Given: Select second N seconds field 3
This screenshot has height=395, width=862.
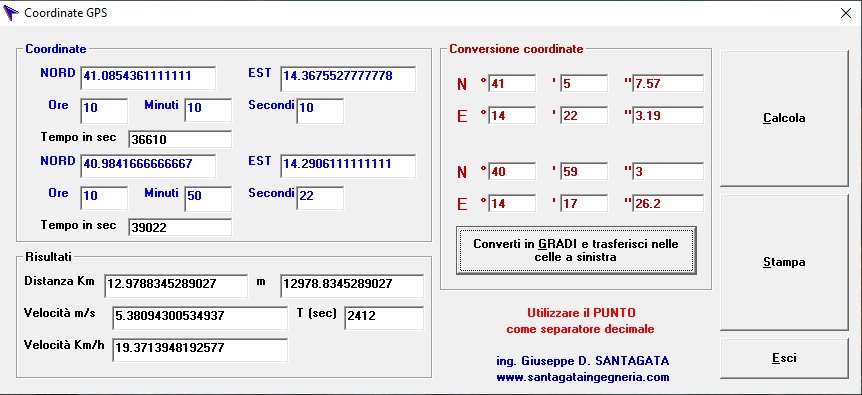Looking at the screenshot, I should 668,171.
